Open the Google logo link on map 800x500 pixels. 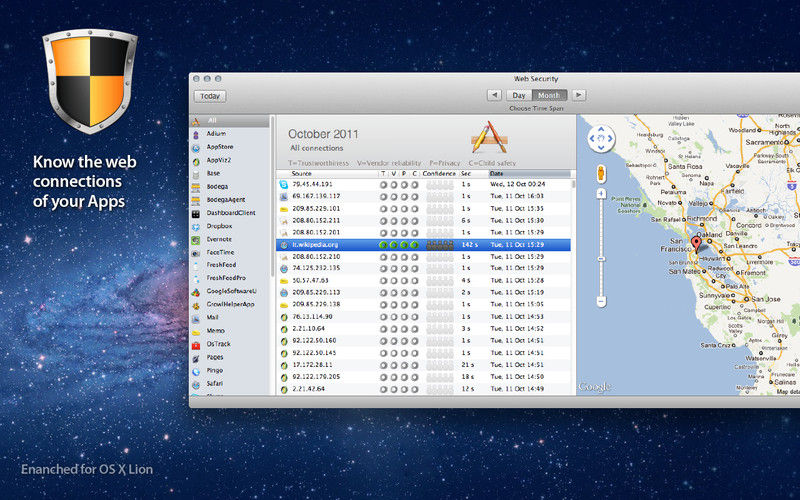click(x=595, y=387)
